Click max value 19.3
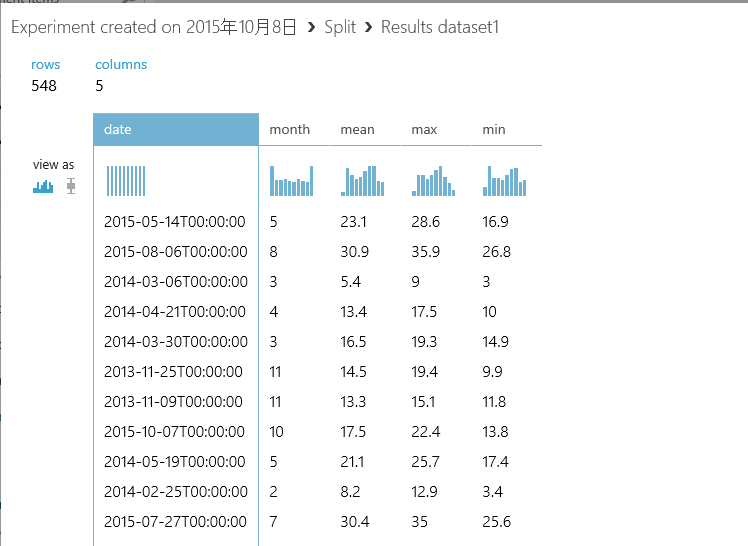Screen dimensions: 748x546 pyautogui.click(x=424, y=342)
